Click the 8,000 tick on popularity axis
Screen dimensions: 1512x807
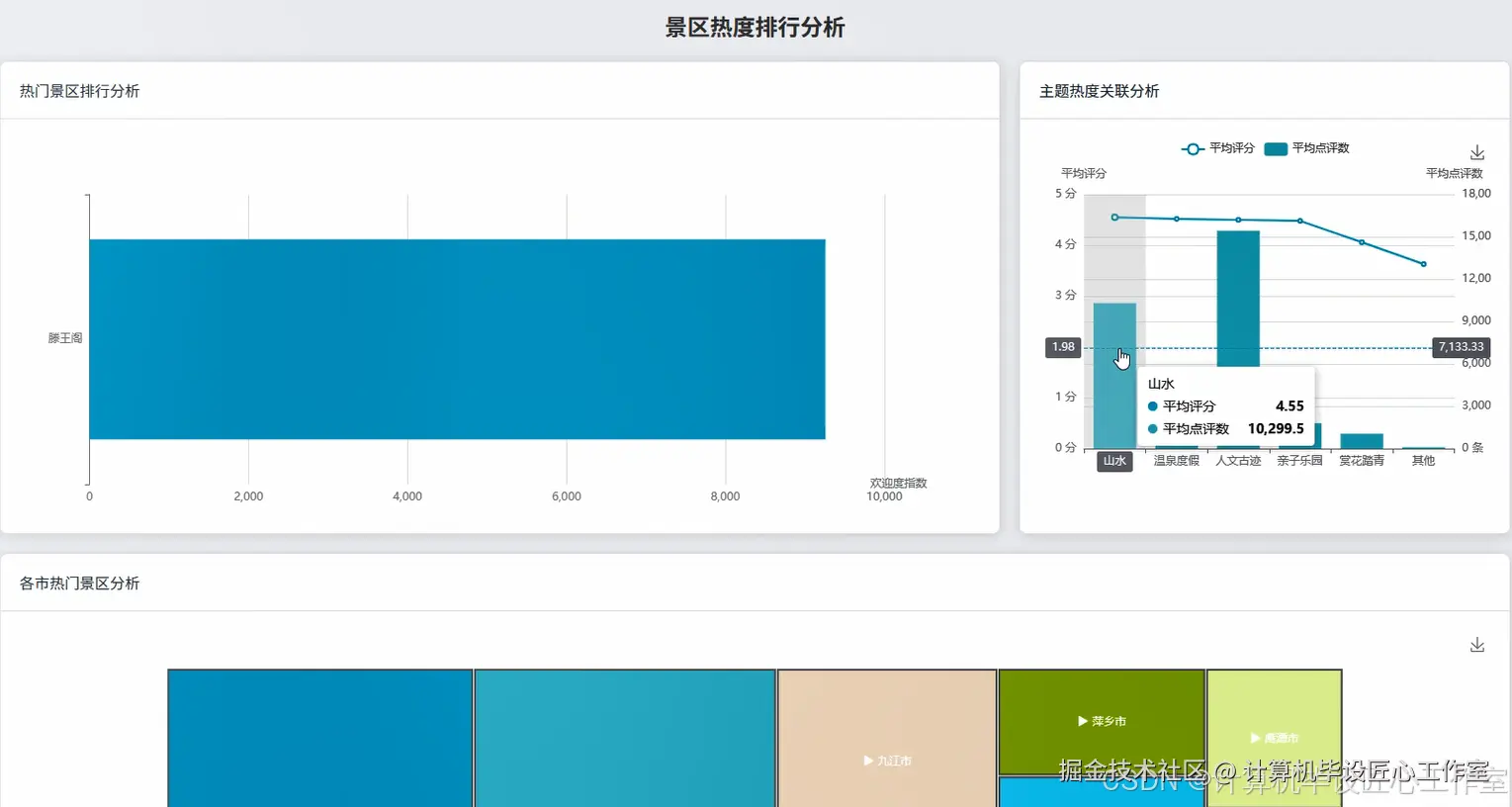(725, 496)
